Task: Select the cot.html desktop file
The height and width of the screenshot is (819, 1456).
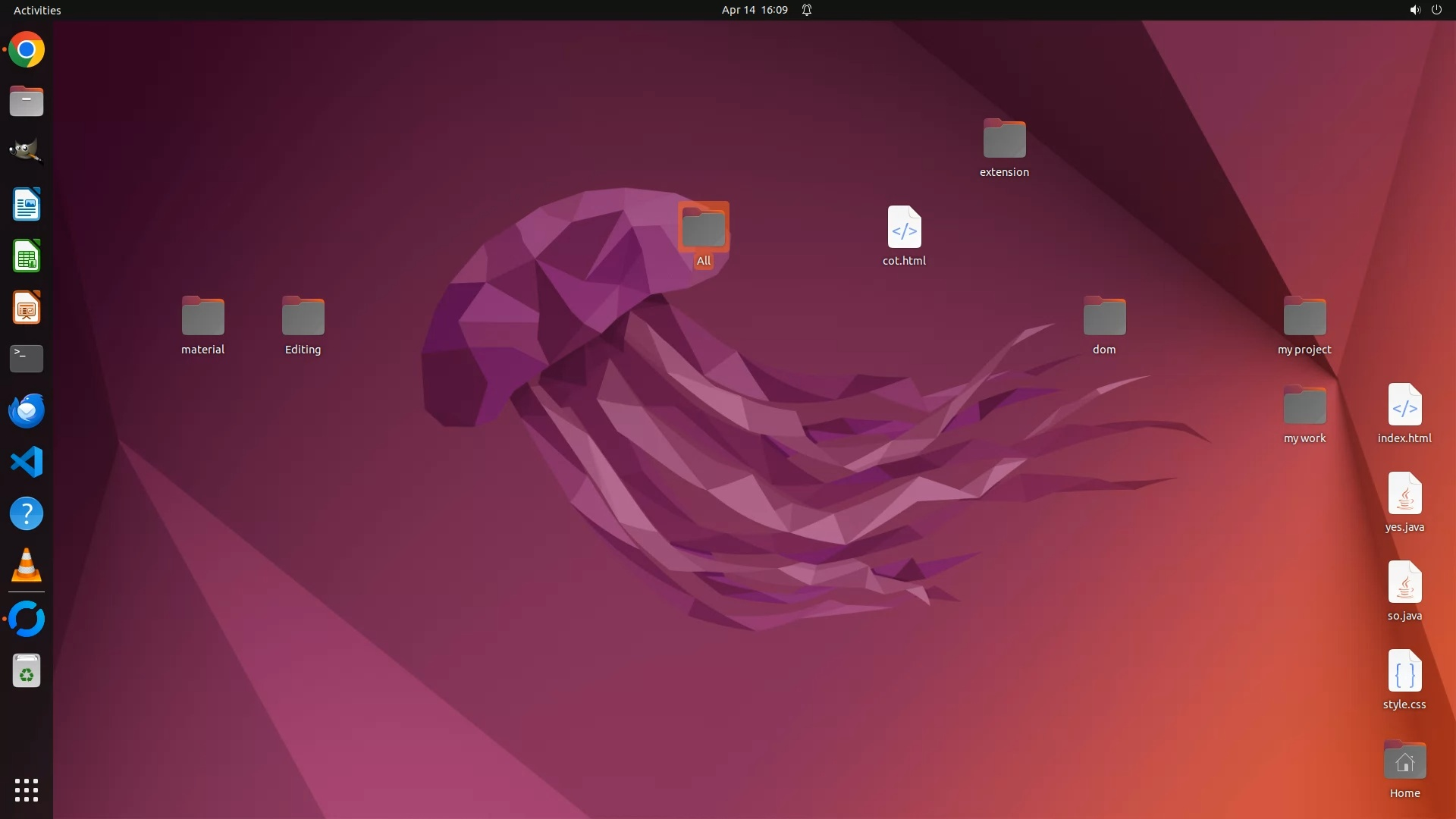Action: pyautogui.click(x=904, y=227)
